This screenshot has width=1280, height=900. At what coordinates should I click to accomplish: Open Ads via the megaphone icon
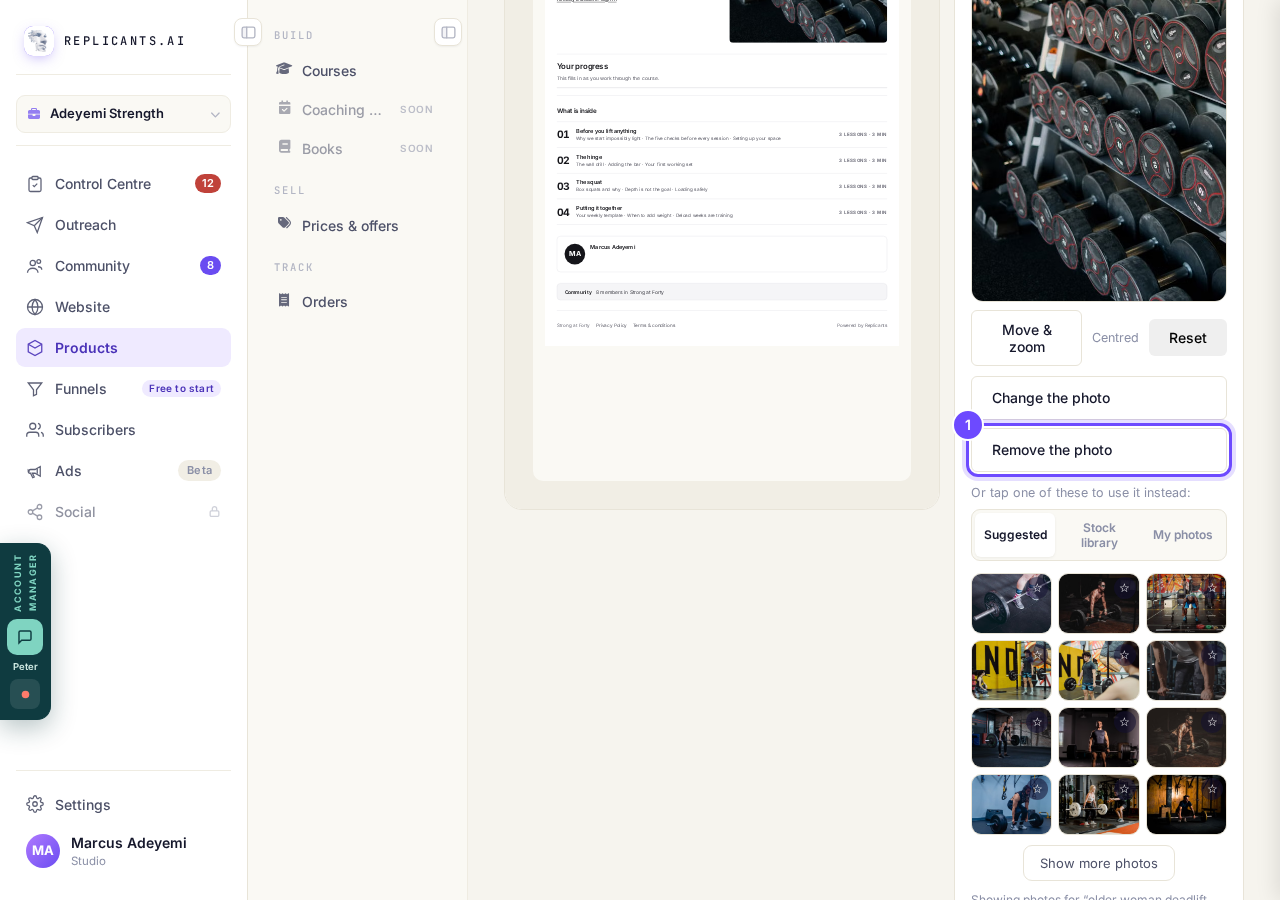(x=35, y=471)
